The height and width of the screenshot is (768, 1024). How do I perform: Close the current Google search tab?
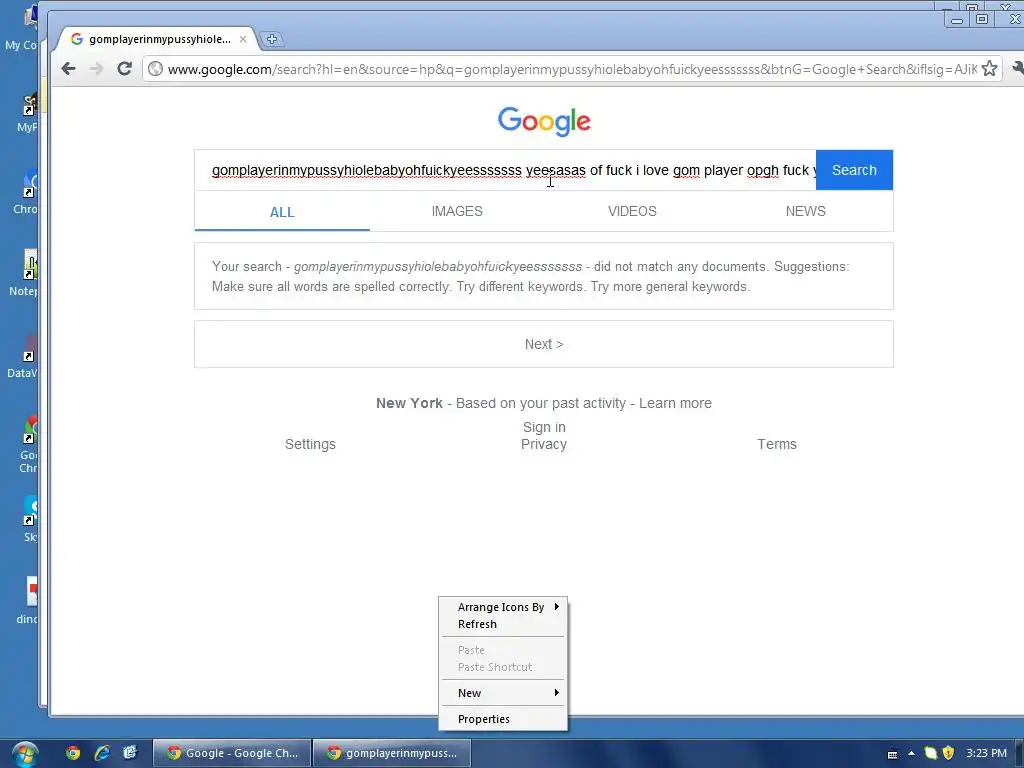243,39
